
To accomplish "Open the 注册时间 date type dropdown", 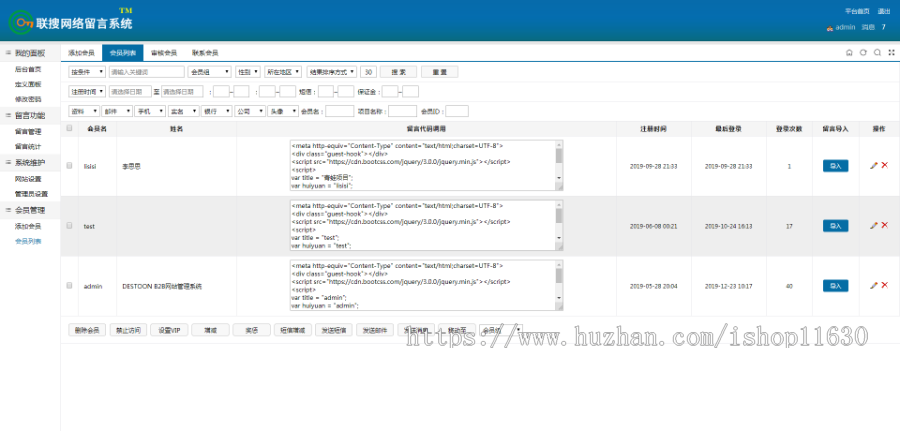I will pyautogui.click(x=87, y=91).
